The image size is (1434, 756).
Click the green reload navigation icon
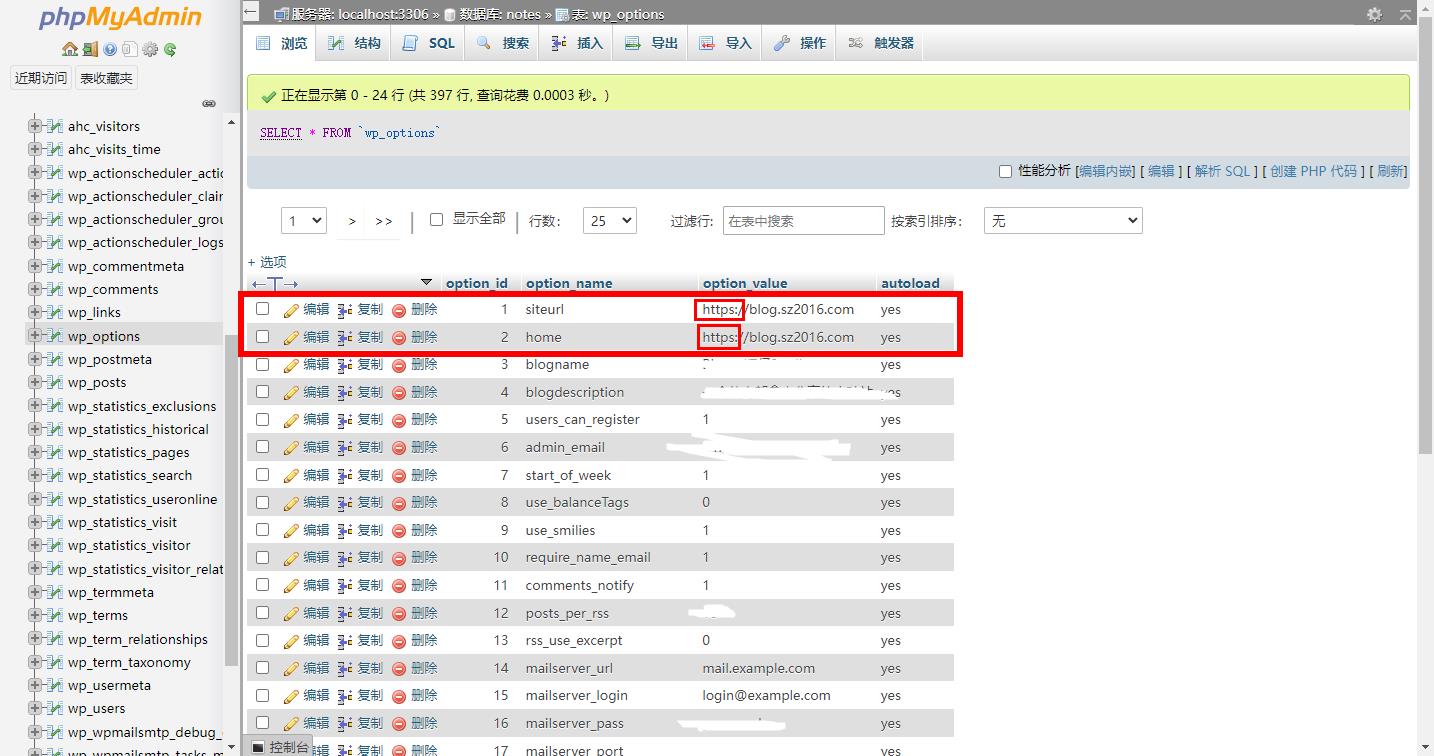(x=169, y=49)
